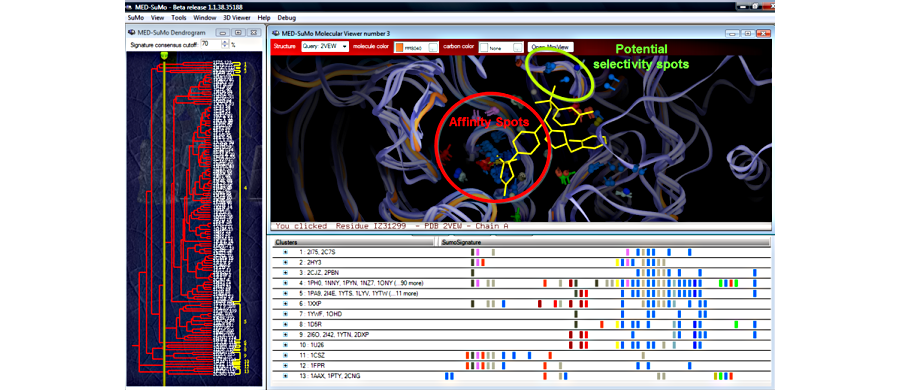Expand cluster 8: 1D5R
The width and height of the screenshot is (900, 390).
coord(284,324)
